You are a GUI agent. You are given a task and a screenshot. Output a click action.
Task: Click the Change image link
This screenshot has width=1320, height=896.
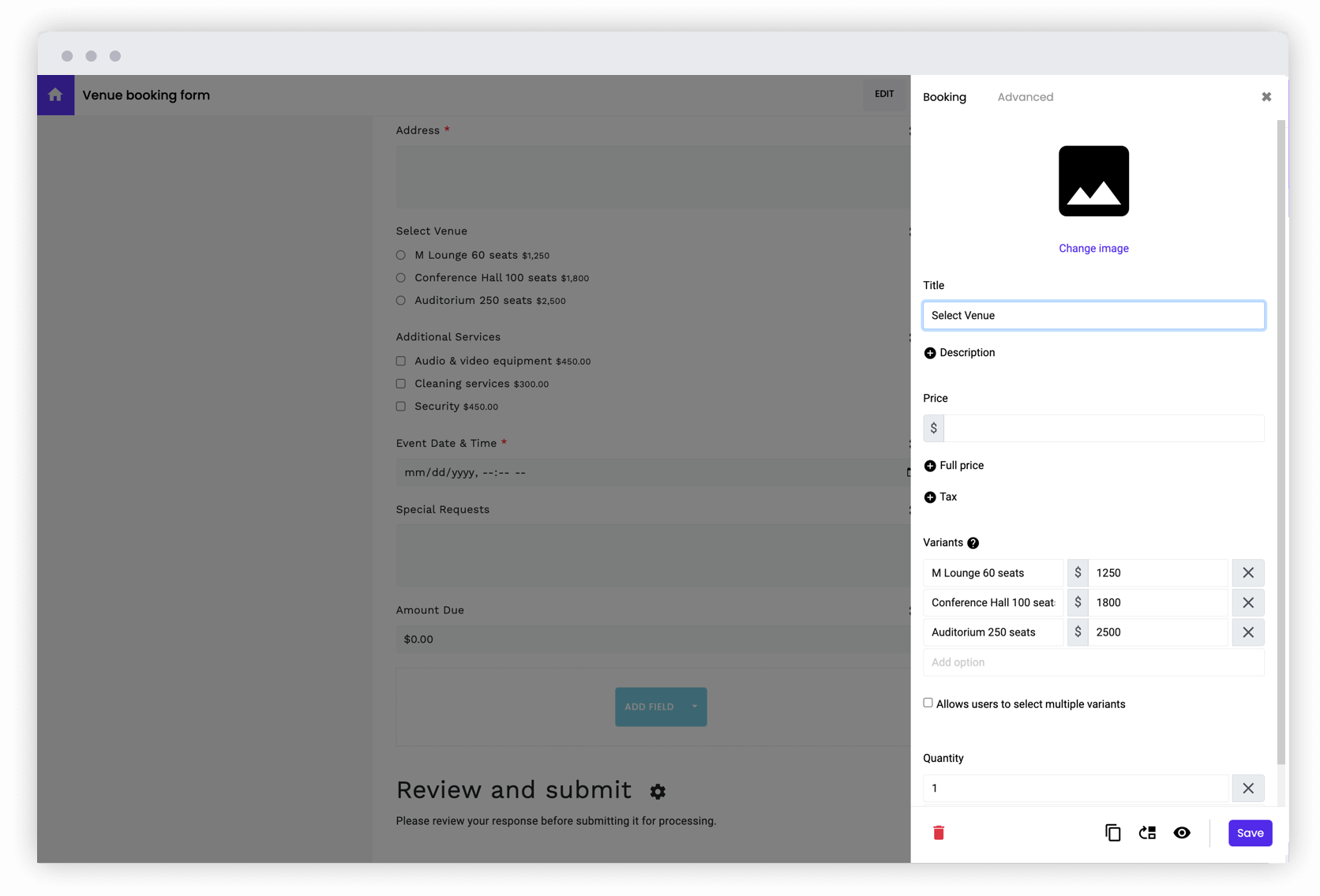1093,248
